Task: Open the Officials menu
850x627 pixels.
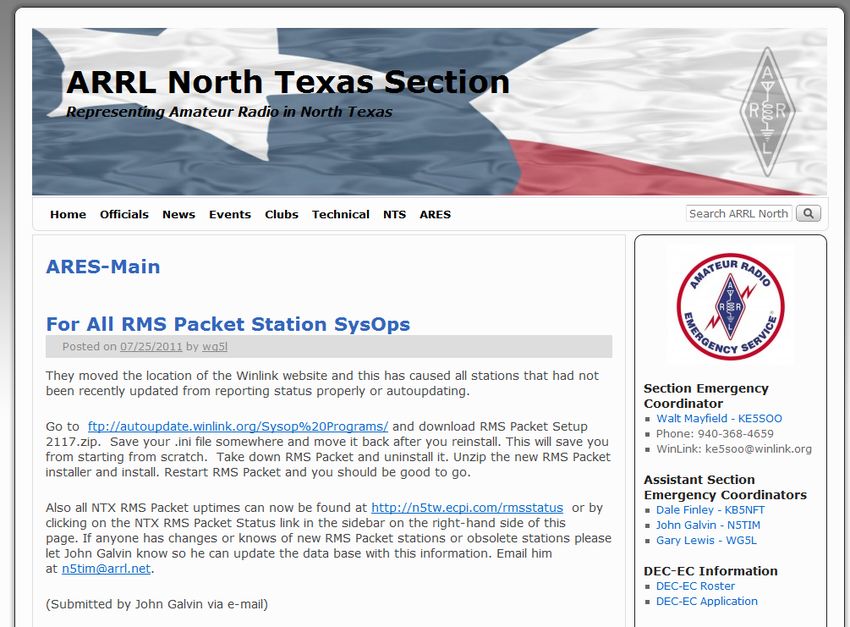Action: pos(124,215)
